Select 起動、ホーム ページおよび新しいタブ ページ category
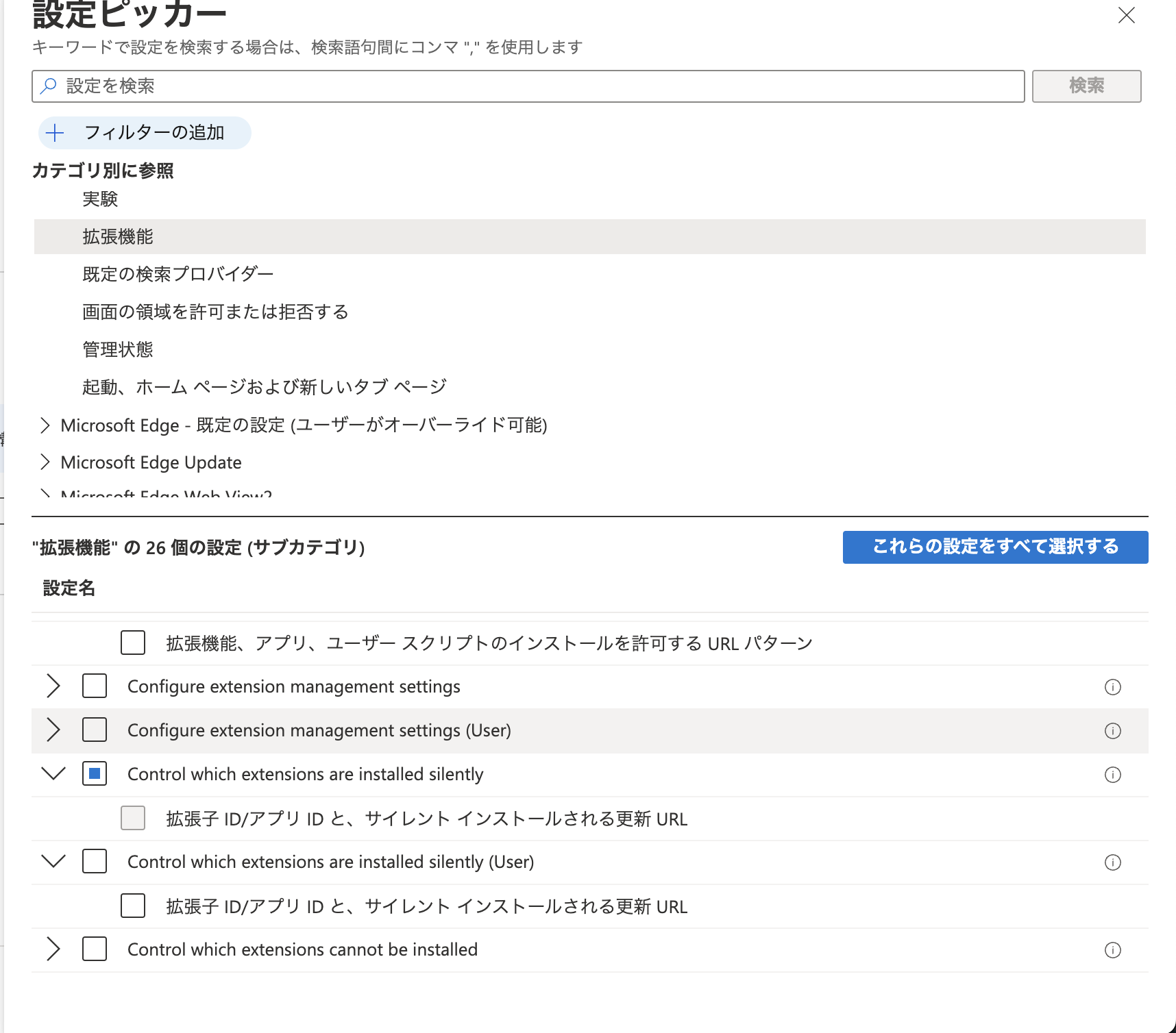This screenshot has height=1033, width=1176. [265, 387]
